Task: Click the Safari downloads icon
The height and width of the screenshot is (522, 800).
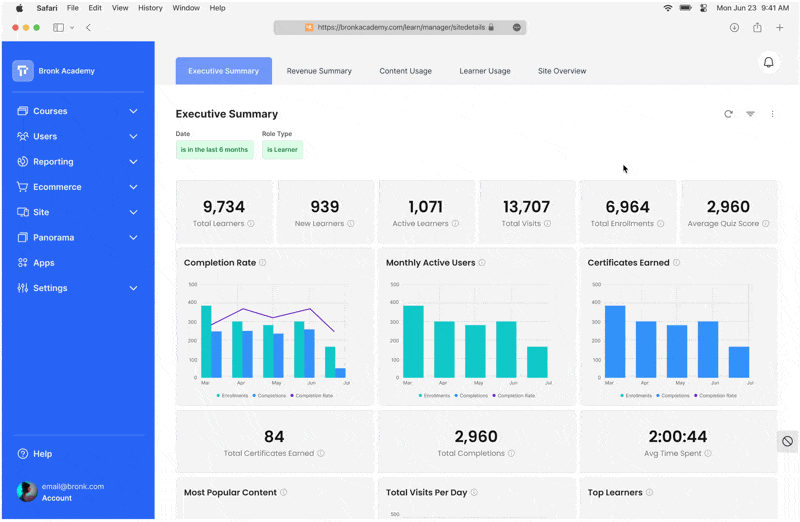Action: tap(734, 28)
